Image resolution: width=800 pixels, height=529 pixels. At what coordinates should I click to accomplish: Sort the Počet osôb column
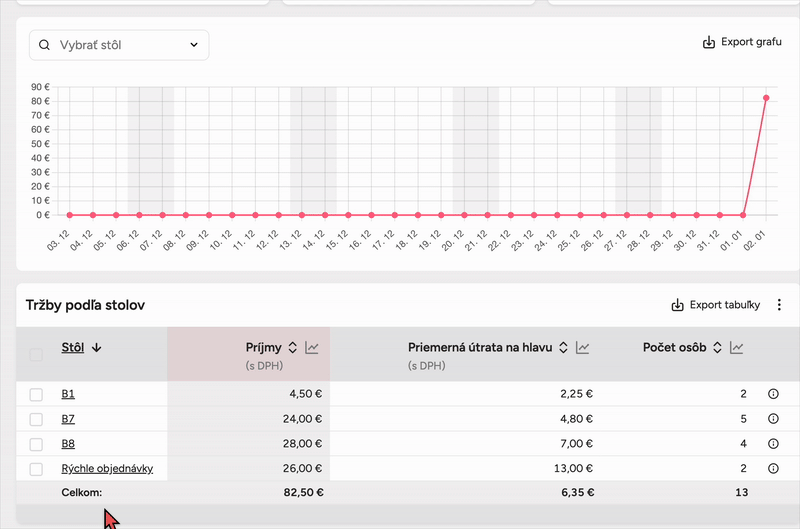point(717,348)
